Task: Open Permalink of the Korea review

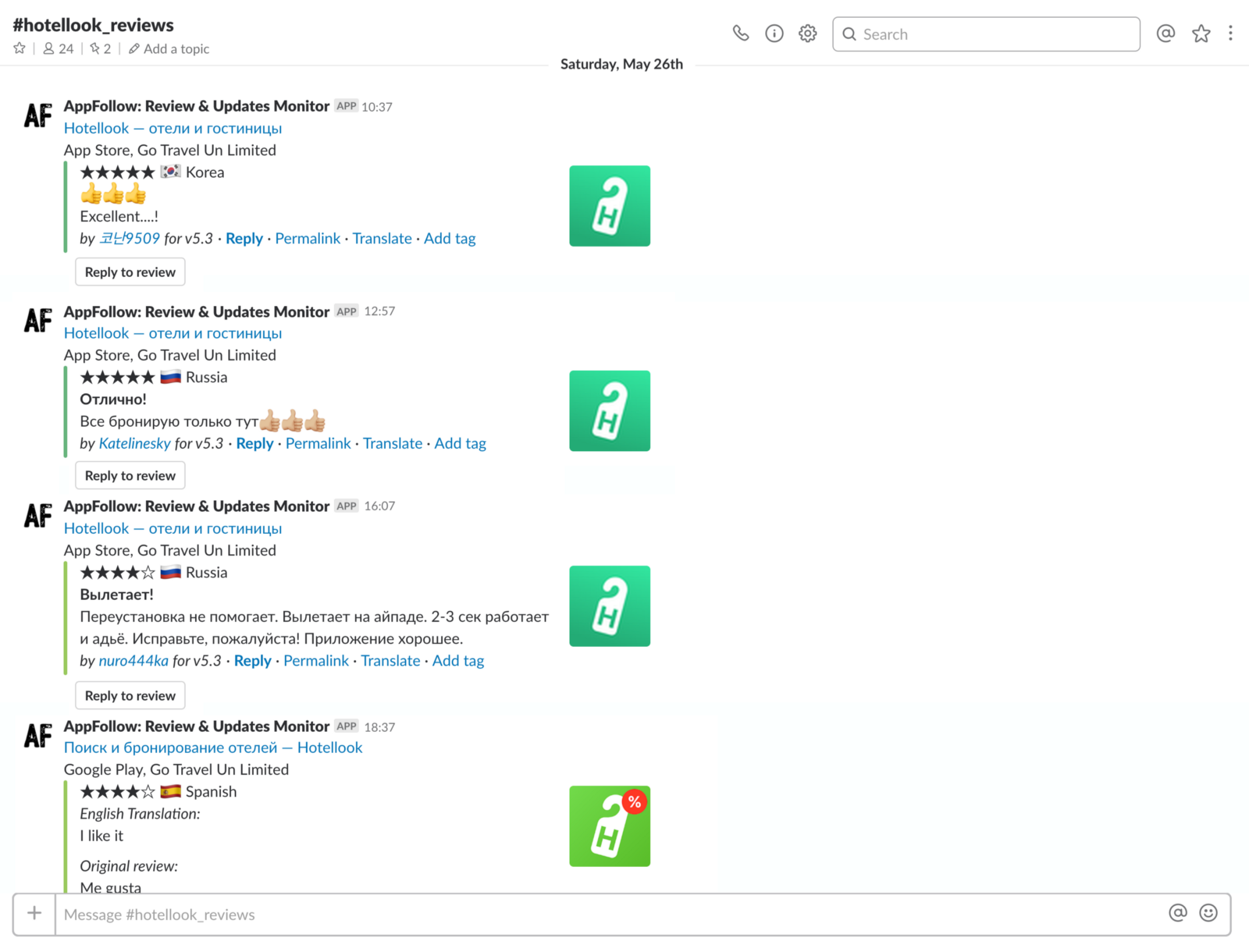Action: point(307,239)
